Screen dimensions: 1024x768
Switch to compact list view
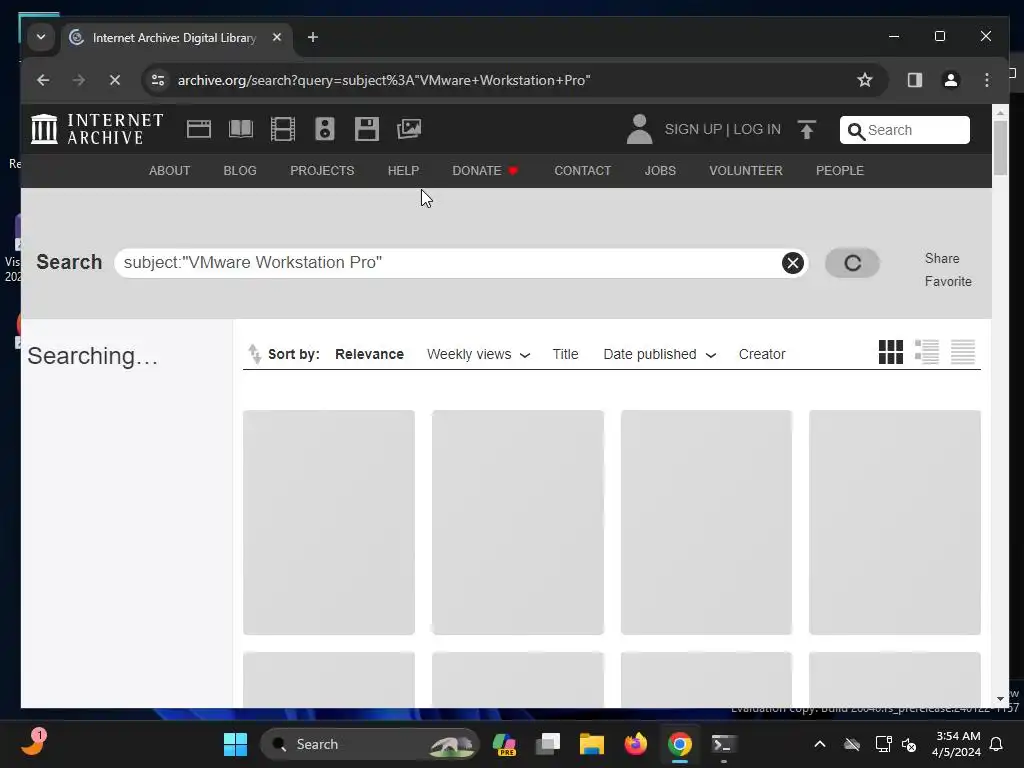click(963, 352)
